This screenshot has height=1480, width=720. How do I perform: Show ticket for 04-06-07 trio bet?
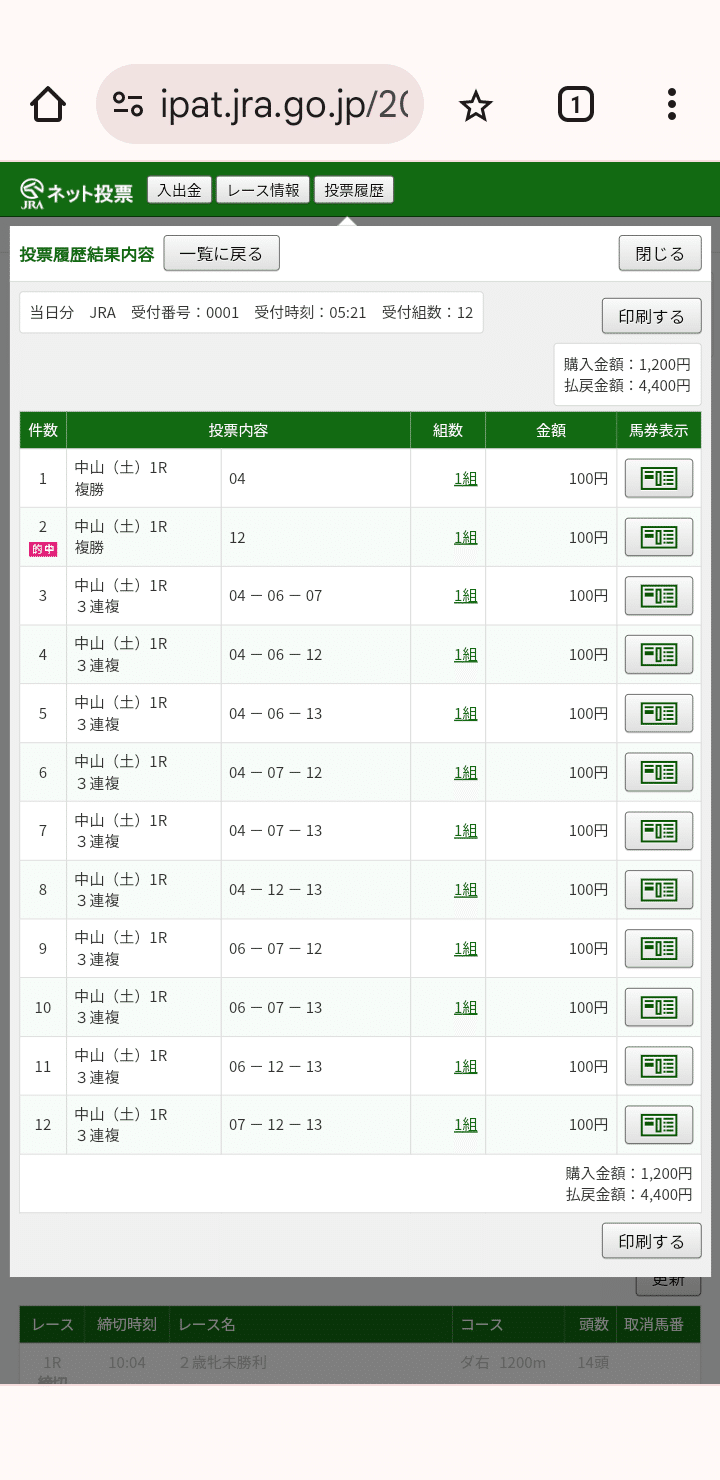pyautogui.click(x=658, y=596)
